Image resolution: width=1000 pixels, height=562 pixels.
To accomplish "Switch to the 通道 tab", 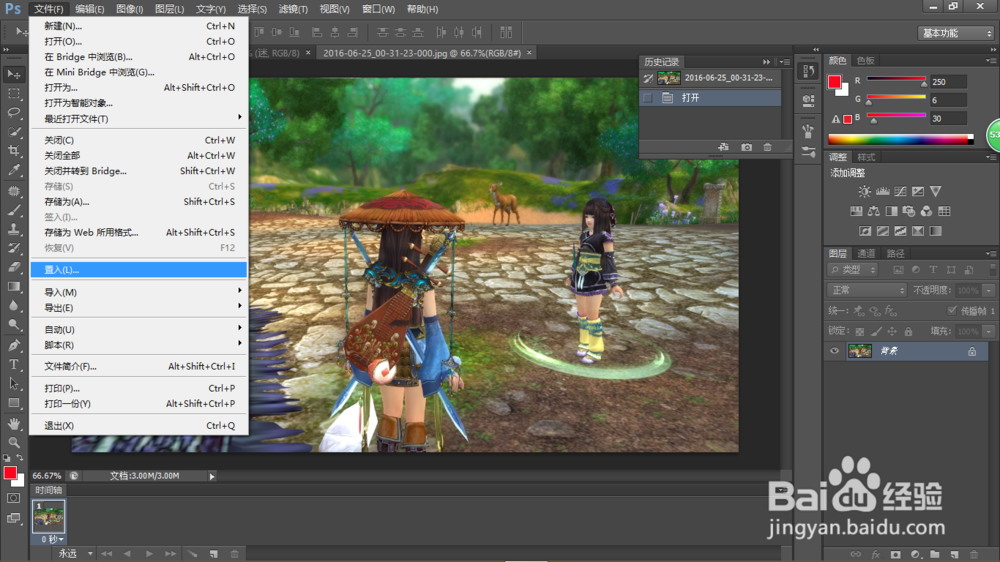I will [x=866, y=253].
